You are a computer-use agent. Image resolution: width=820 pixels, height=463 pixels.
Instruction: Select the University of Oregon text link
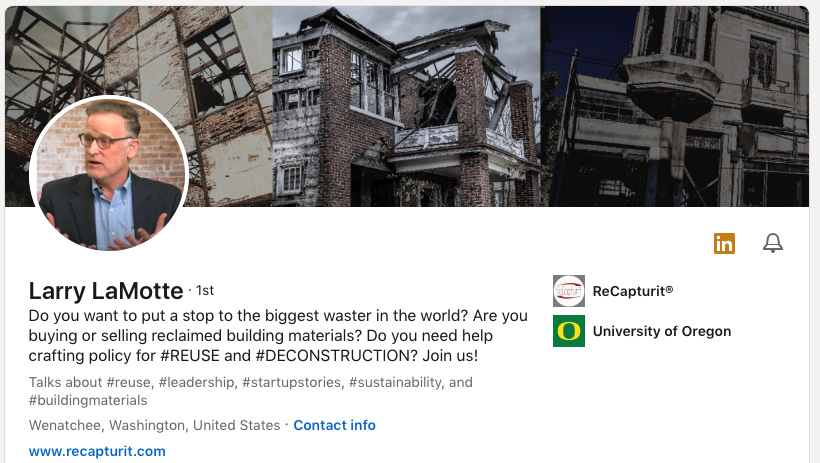[662, 331]
